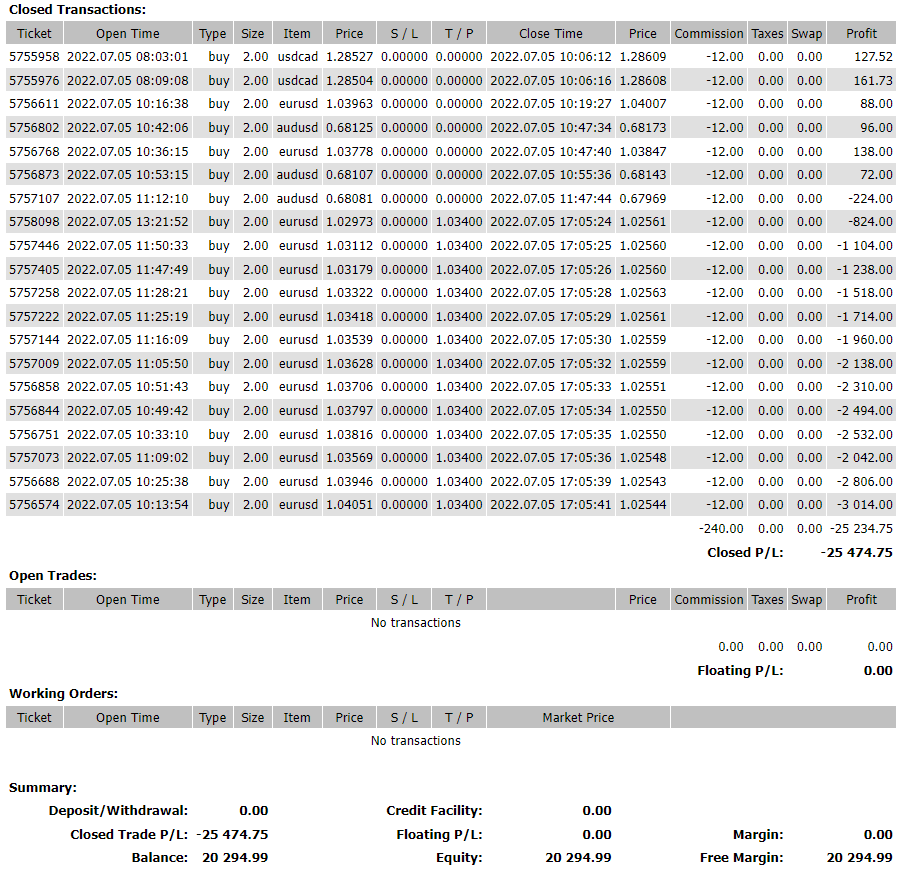
Task: Click the 'Deposit/Withdrawal:' label
Action: click(x=118, y=811)
